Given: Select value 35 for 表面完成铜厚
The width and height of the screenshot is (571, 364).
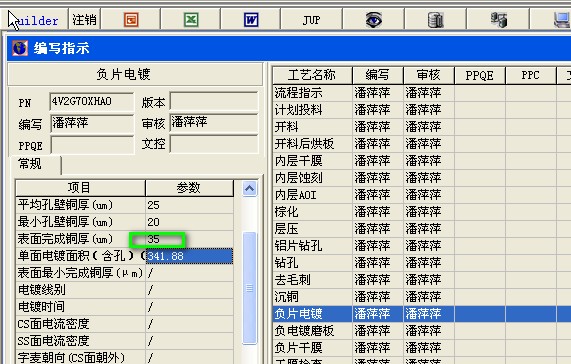Looking at the screenshot, I should click(189, 239).
